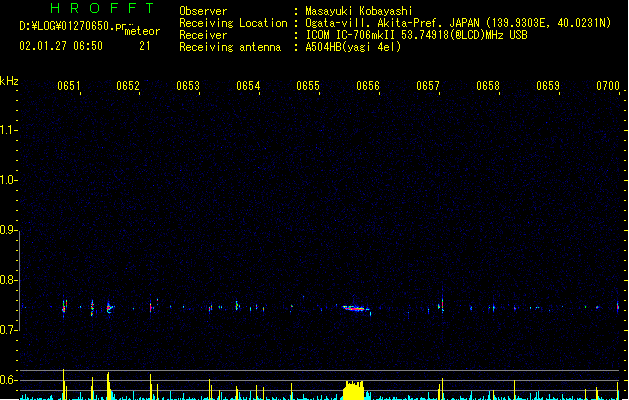Click the 0.8 kHz frequency label

click(8, 280)
